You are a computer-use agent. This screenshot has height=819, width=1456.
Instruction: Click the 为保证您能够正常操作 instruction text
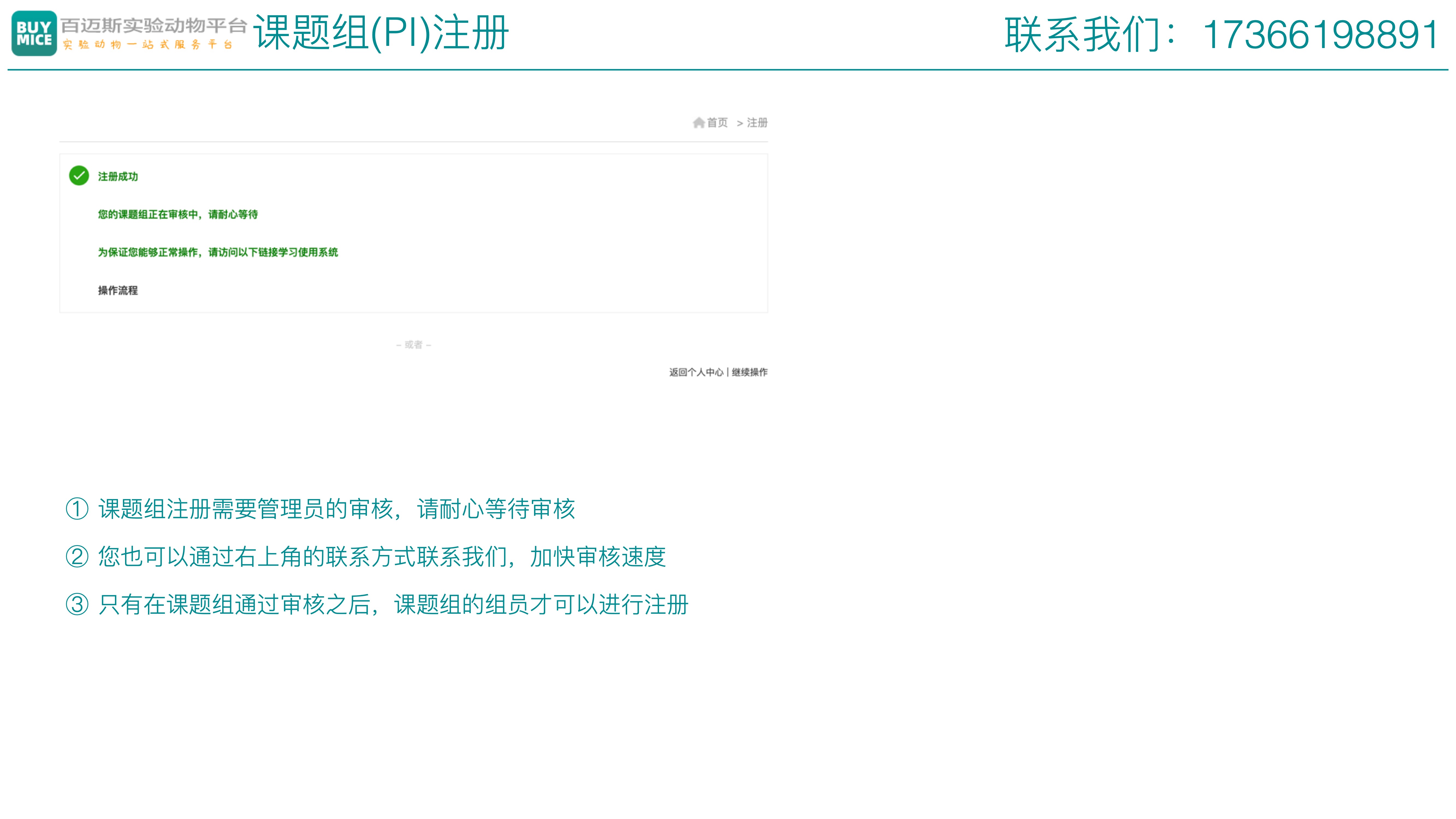[218, 252]
